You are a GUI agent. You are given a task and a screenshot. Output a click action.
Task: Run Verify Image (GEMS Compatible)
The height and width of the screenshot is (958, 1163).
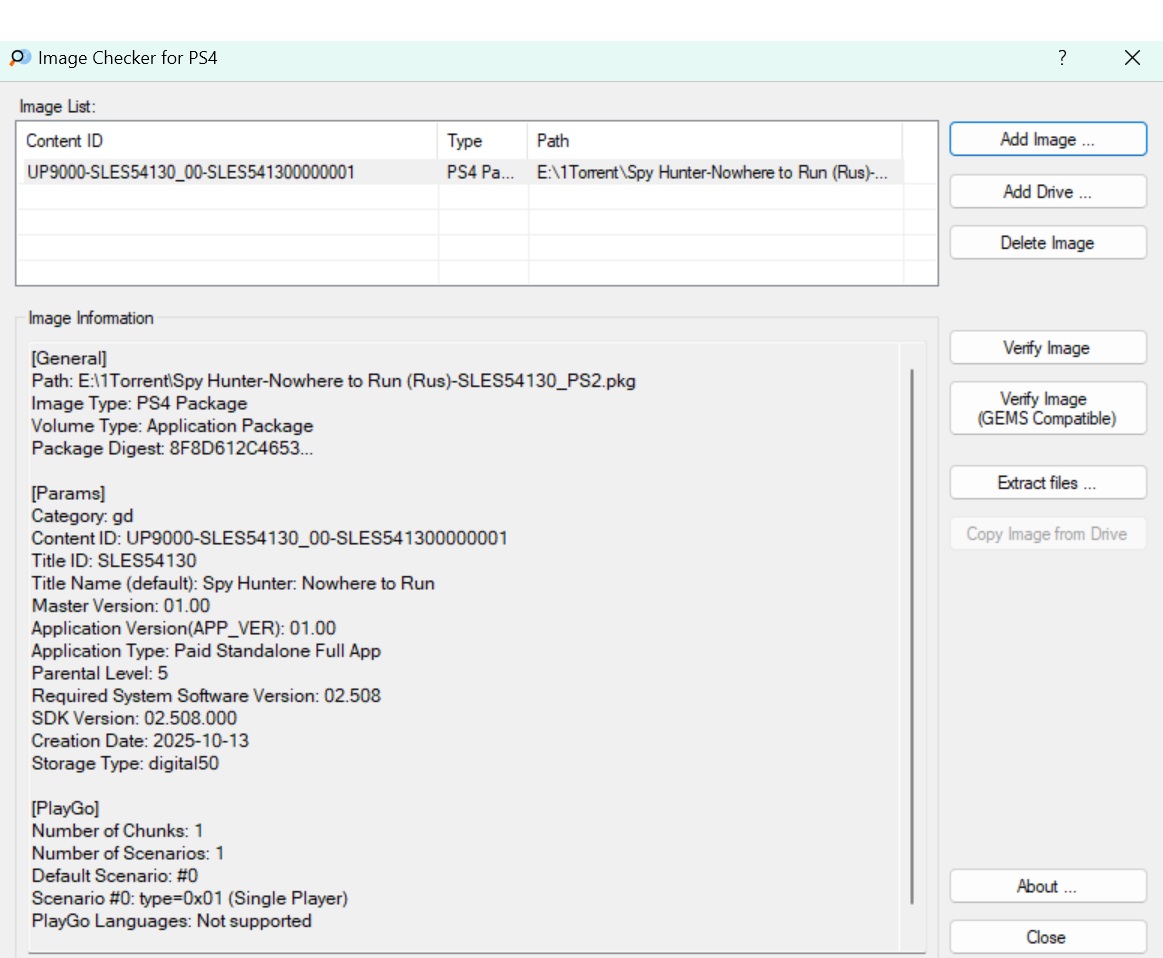coord(1047,409)
